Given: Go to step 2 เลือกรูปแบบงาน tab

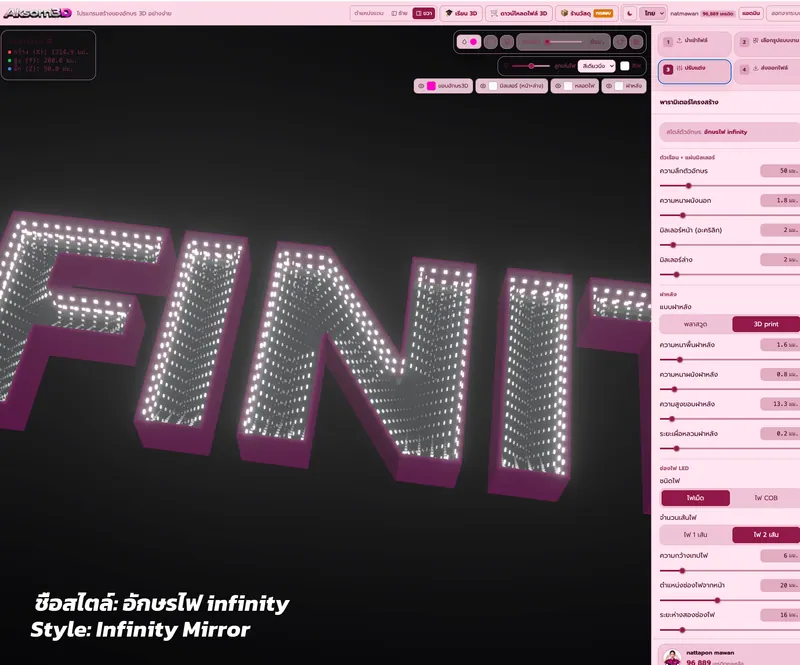Looking at the screenshot, I should click(x=767, y=43).
